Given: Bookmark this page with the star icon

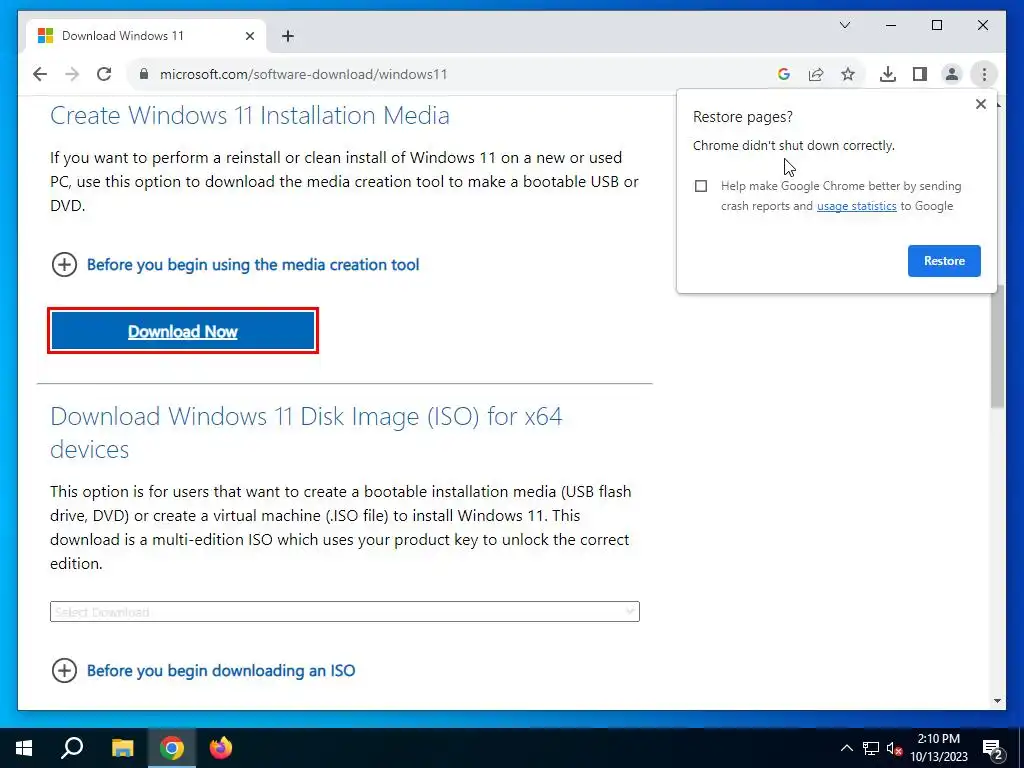Looking at the screenshot, I should pyautogui.click(x=848, y=74).
